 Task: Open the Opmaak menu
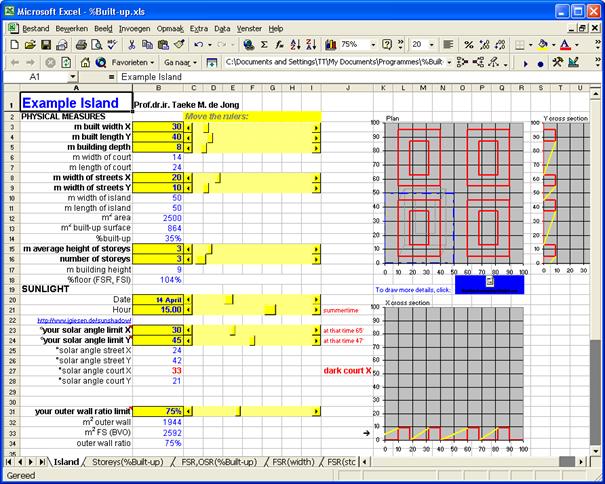[x=170, y=29]
